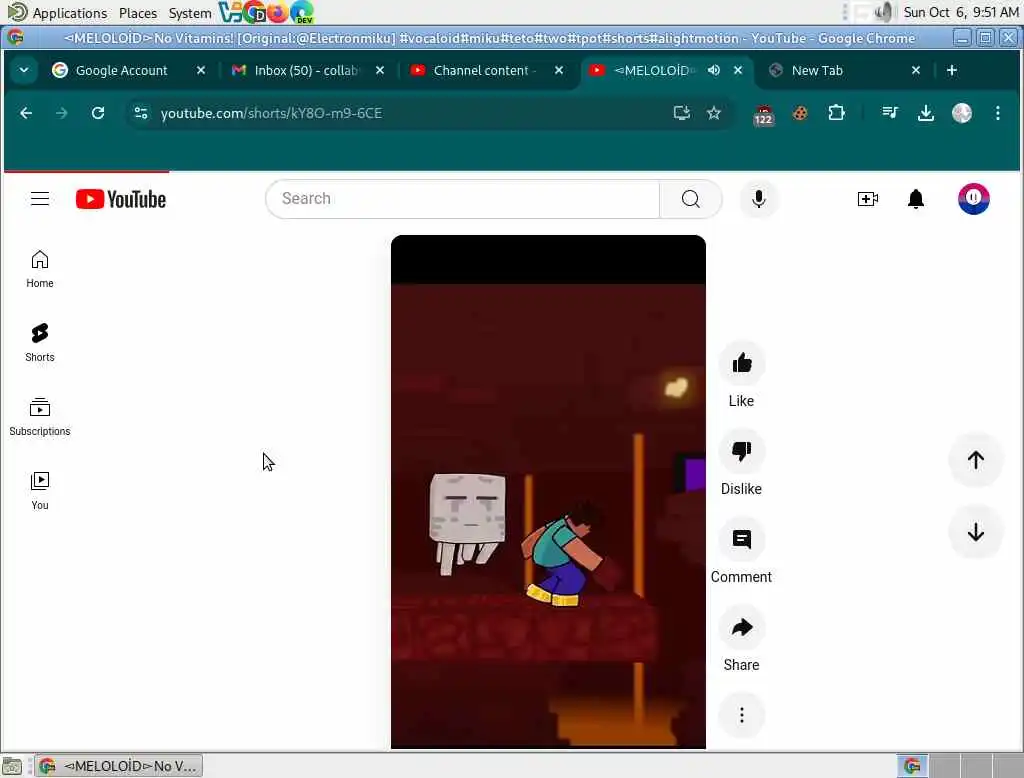Start voice search with the microphone
This screenshot has height=778, width=1024.
point(758,199)
